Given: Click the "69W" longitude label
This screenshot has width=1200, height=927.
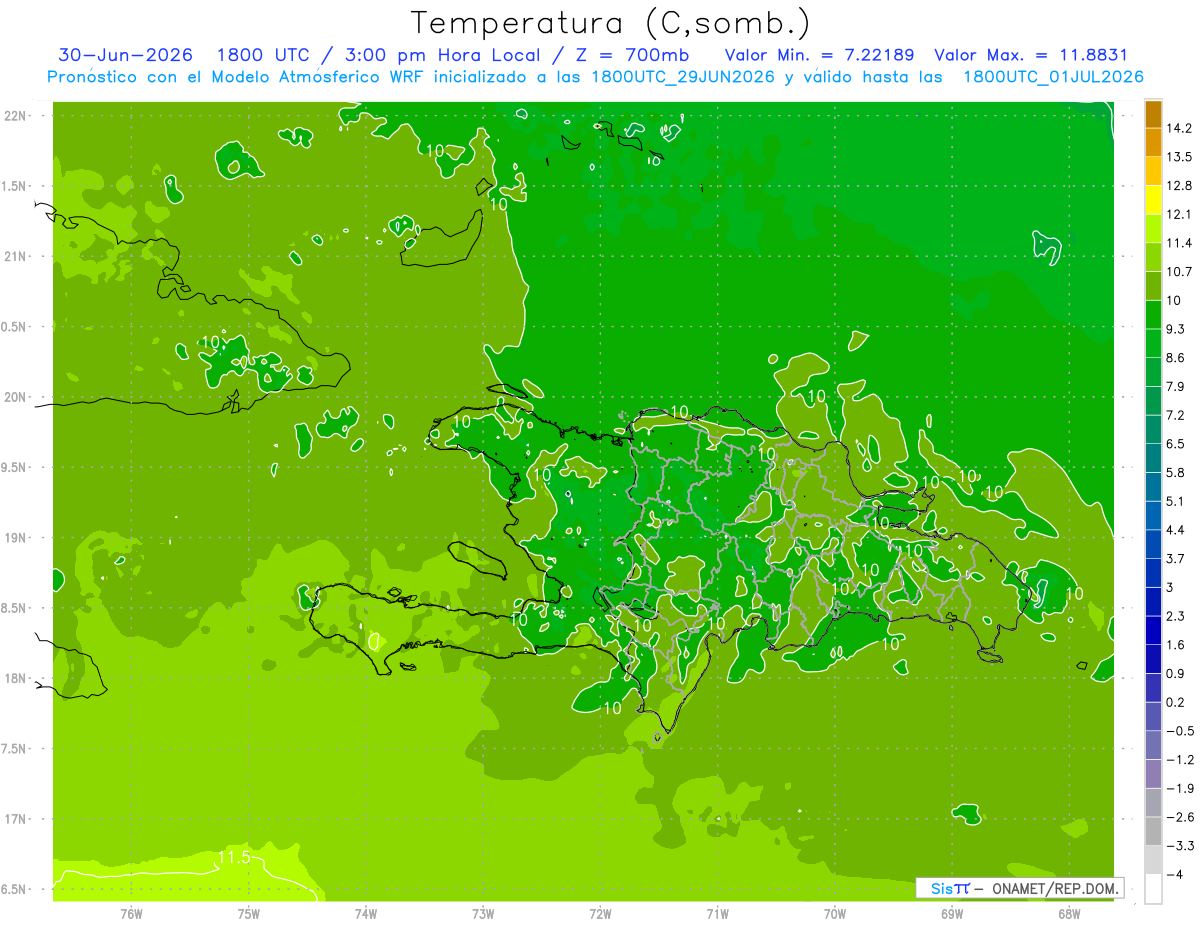Looking at the screenshot, I should (x=952, y=913).
